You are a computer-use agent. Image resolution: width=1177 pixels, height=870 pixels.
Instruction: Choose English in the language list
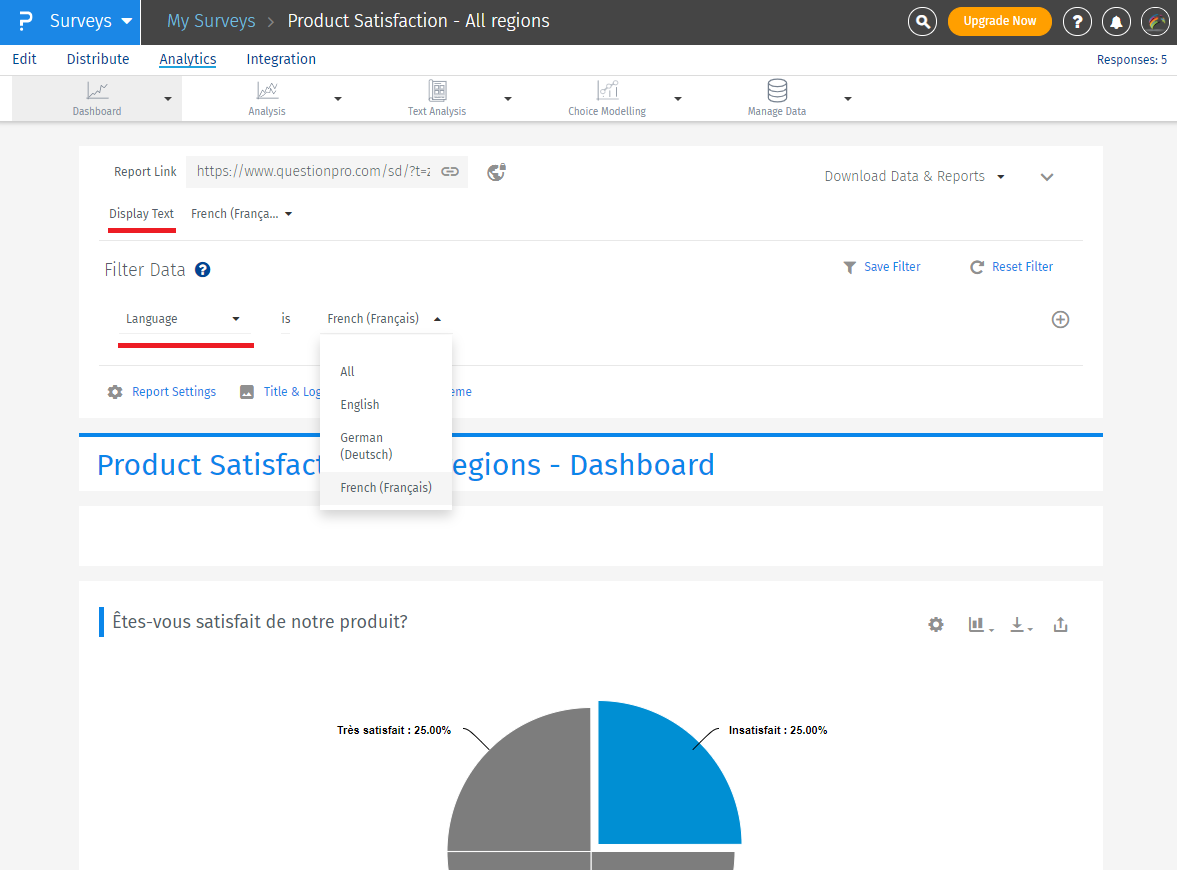pos(360,405)
